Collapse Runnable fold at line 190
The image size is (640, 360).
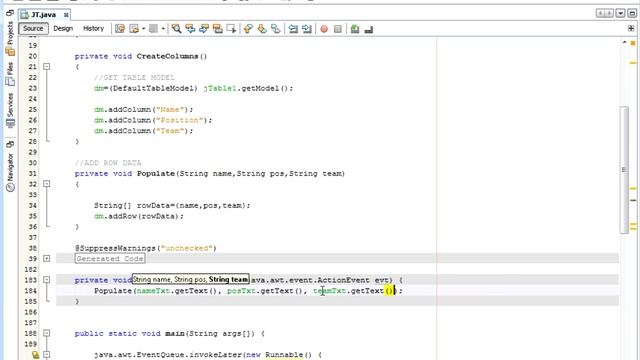pyautogui.click(x=47, y=355)
